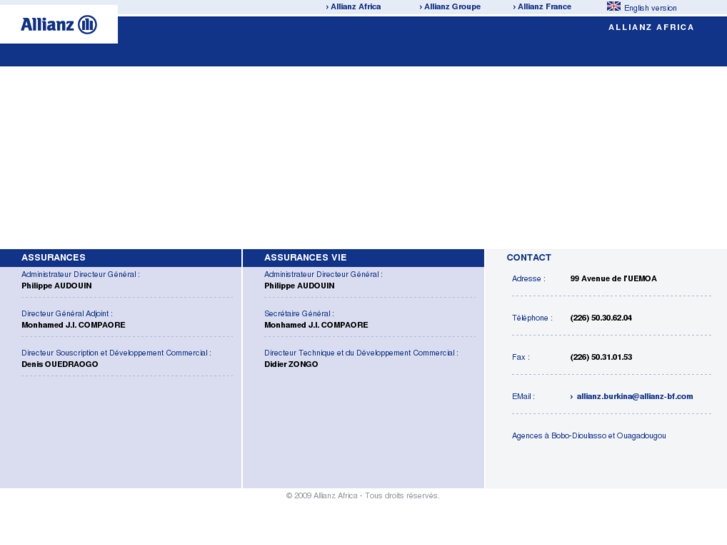Screen dimensions: 727x545
Task: Click the Directeur Général Adjoint label
Action: click(67, 314)
